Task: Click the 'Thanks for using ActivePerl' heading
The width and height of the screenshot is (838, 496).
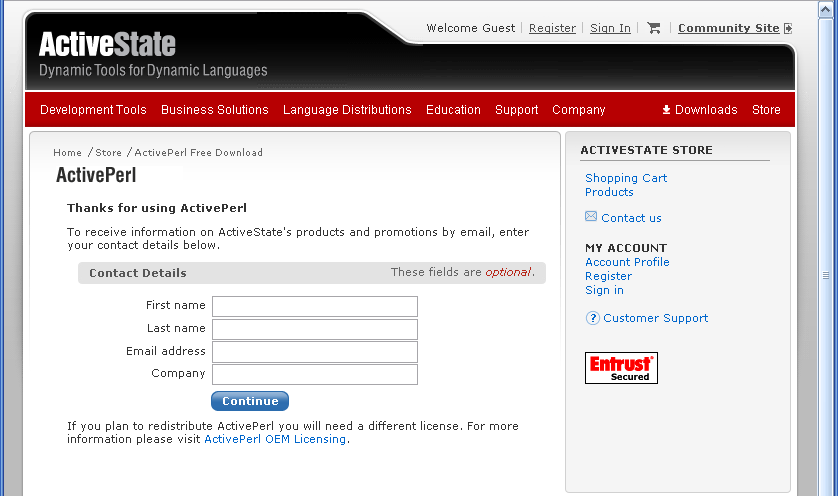Action: tap(157, 208)
